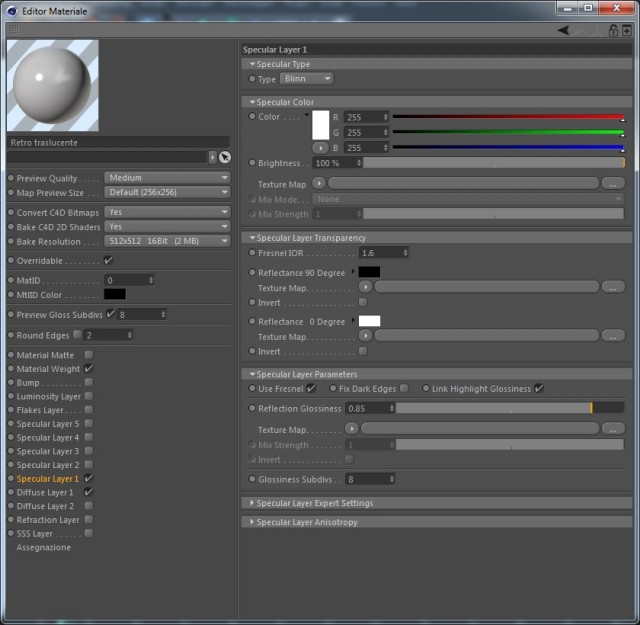Click the lock icon in top toolbar

613,30
